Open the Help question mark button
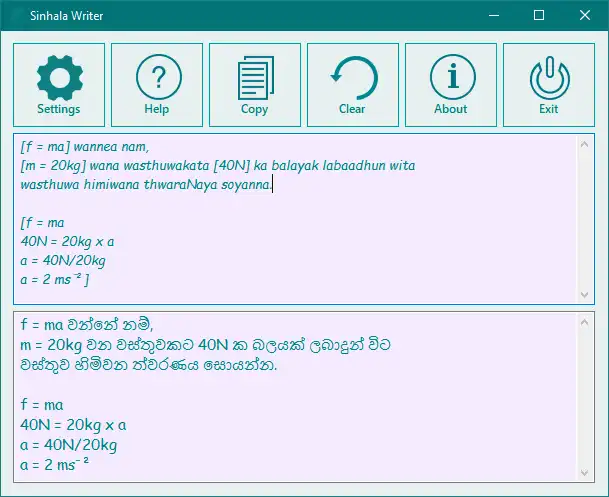Viewport: 609px width, 497px height. 157,85
